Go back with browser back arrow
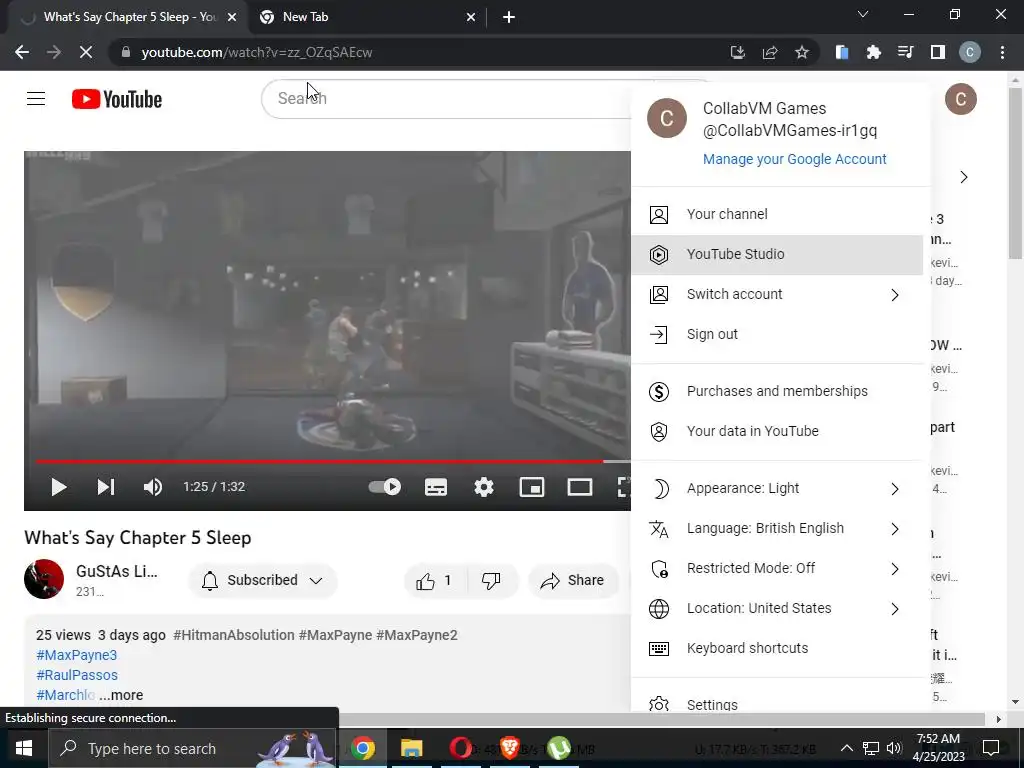 pos(22,52)
